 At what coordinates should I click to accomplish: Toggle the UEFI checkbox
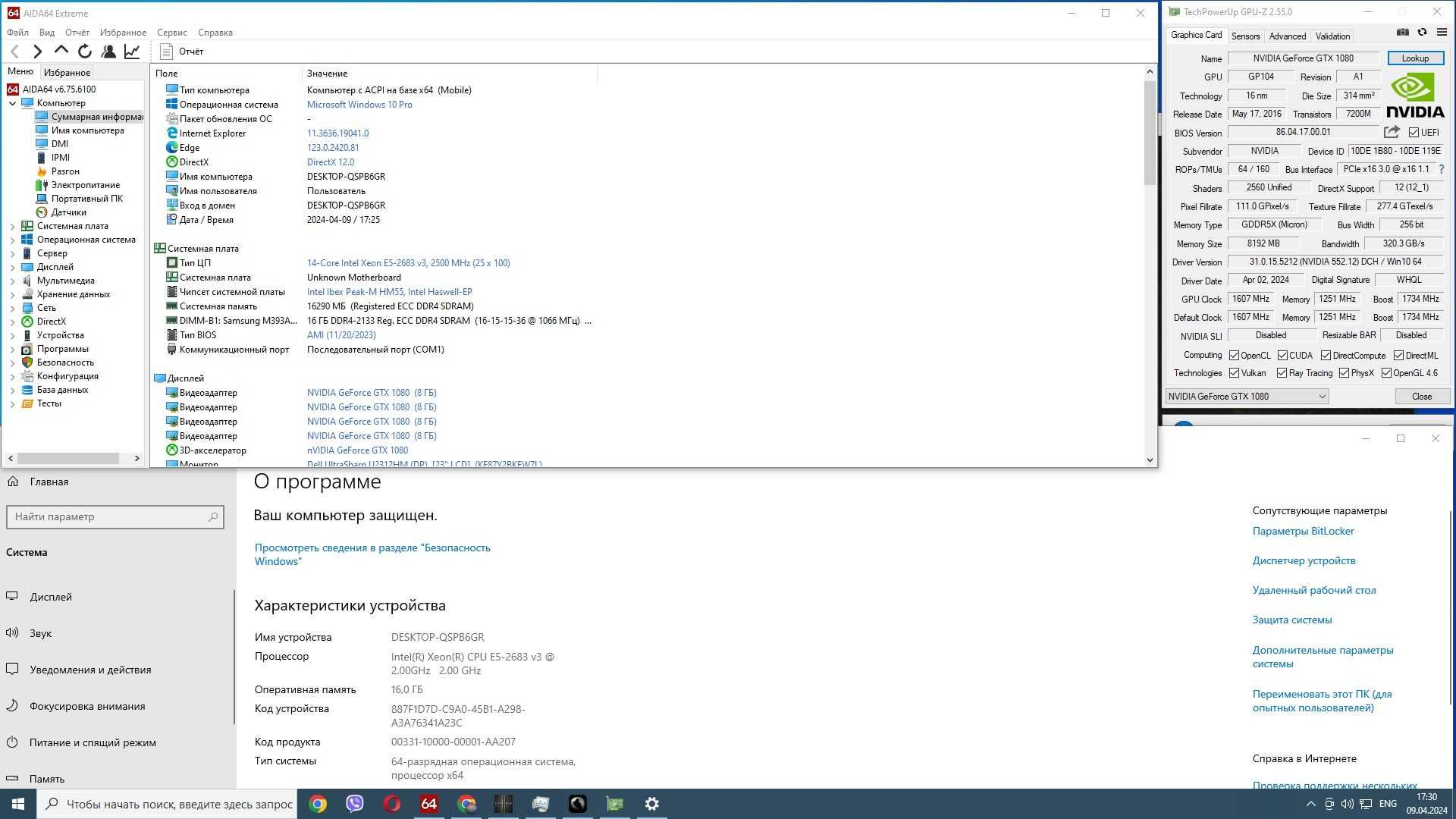[x=1414, y=133]
